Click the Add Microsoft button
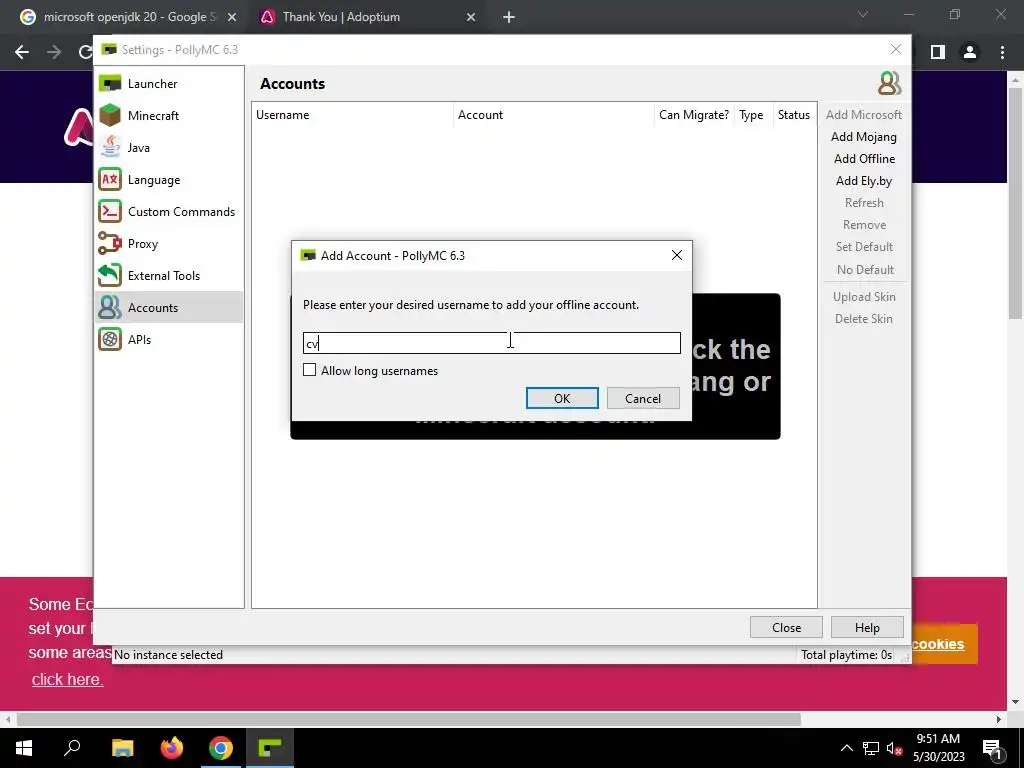 pyautogui.click(x=863, y=114)
